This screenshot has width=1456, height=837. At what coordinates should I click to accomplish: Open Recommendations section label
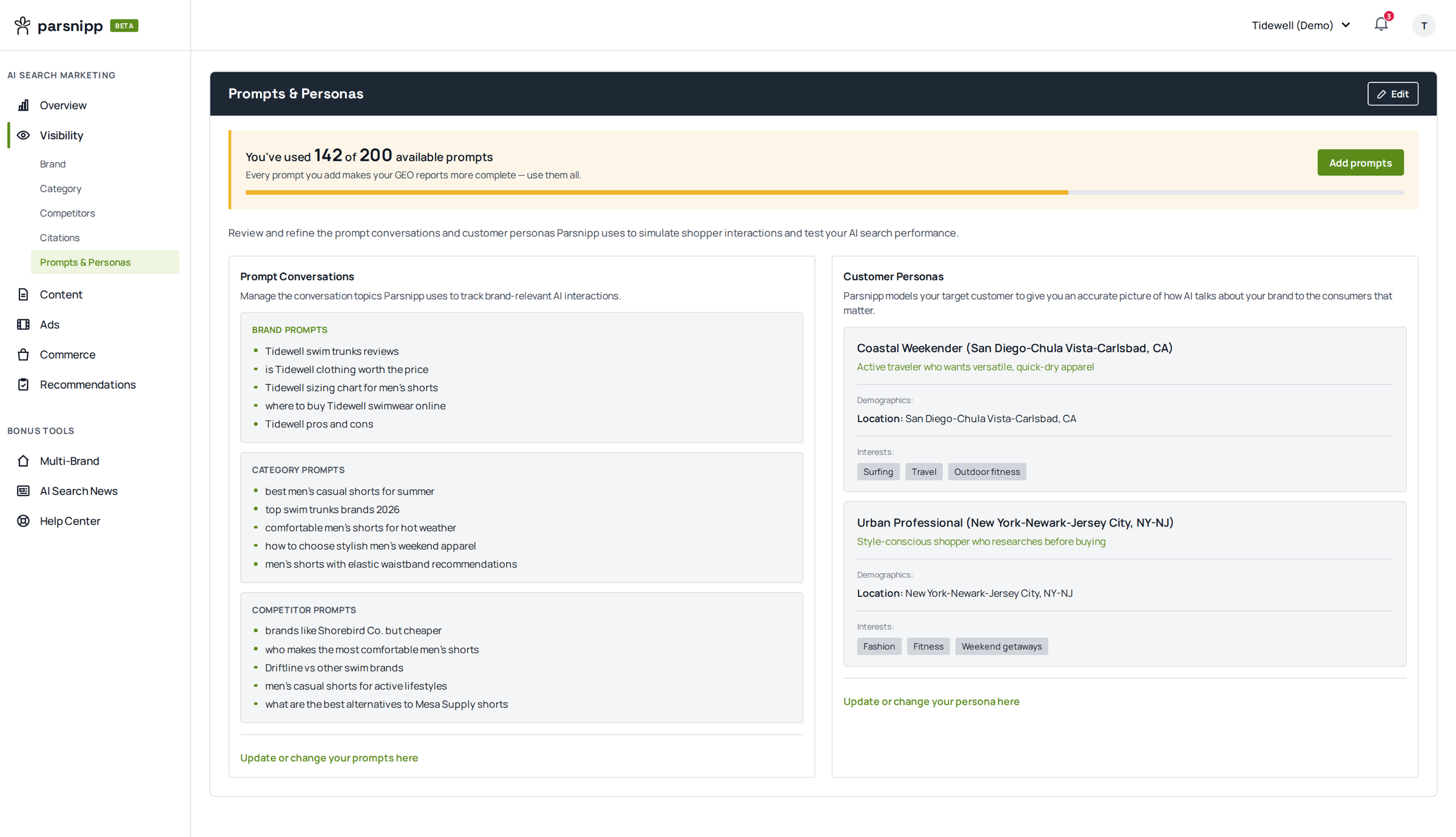click(88, 385)
